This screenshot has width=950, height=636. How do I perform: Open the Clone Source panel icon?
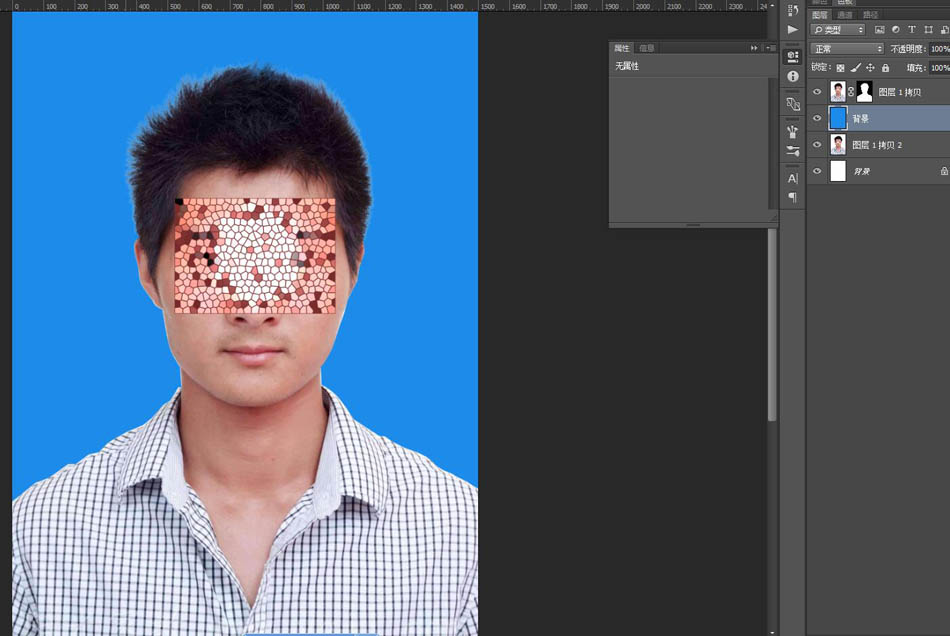[793, 104]
